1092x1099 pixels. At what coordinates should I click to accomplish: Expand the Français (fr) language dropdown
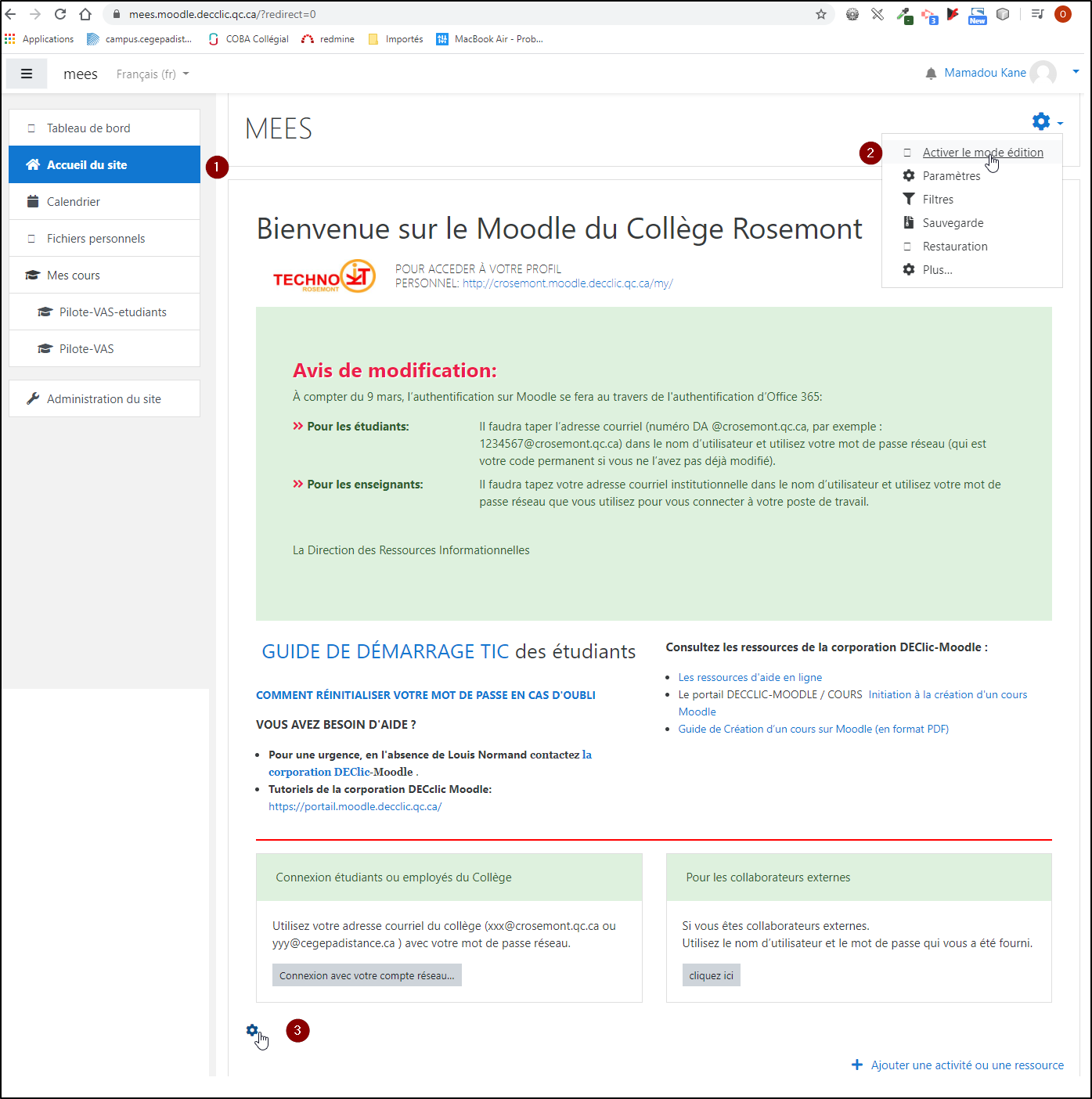[x=153, y=74]
